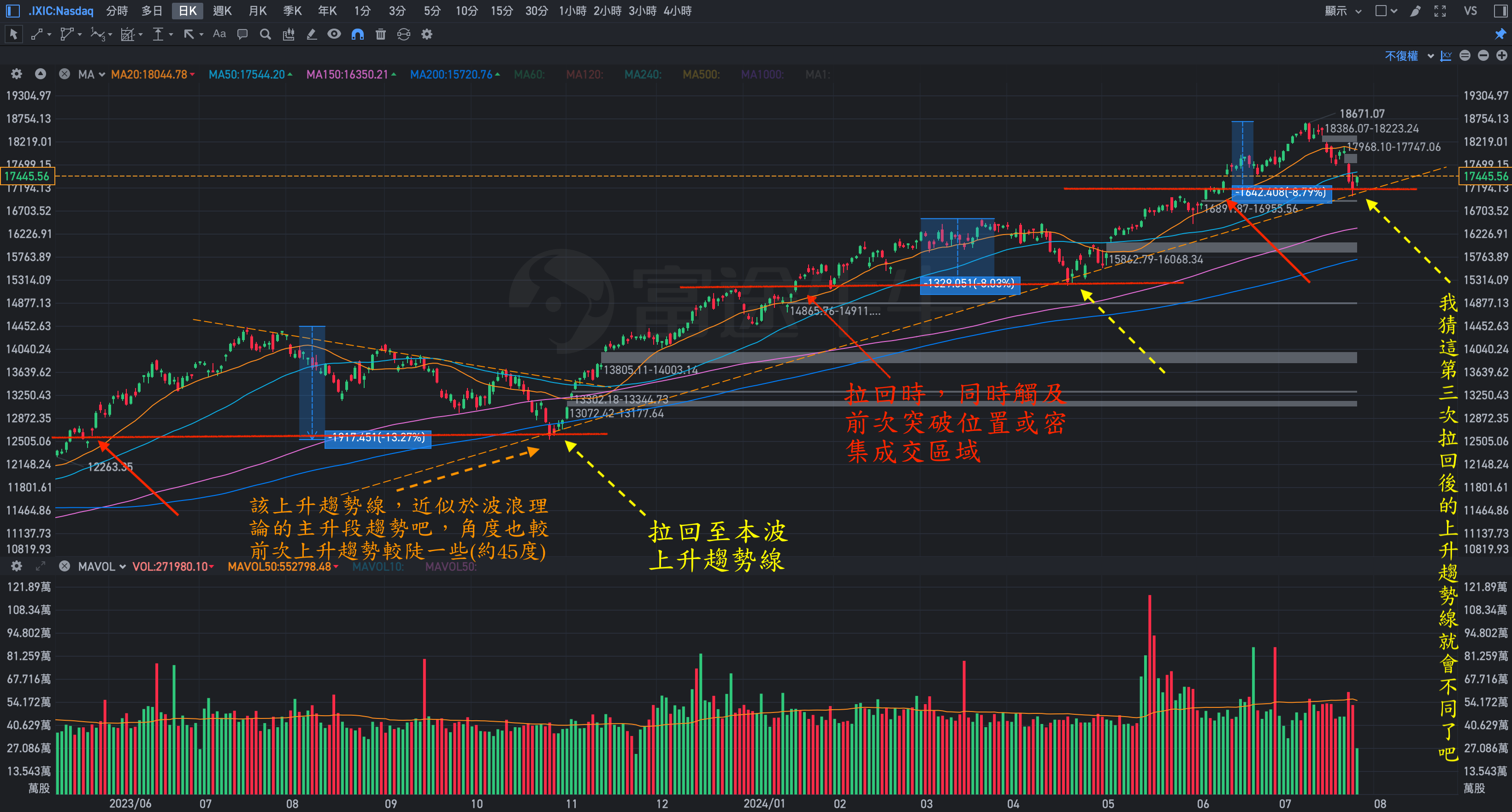
Task: Toggle the blue pin toolbar icon
Action: 1500,34
